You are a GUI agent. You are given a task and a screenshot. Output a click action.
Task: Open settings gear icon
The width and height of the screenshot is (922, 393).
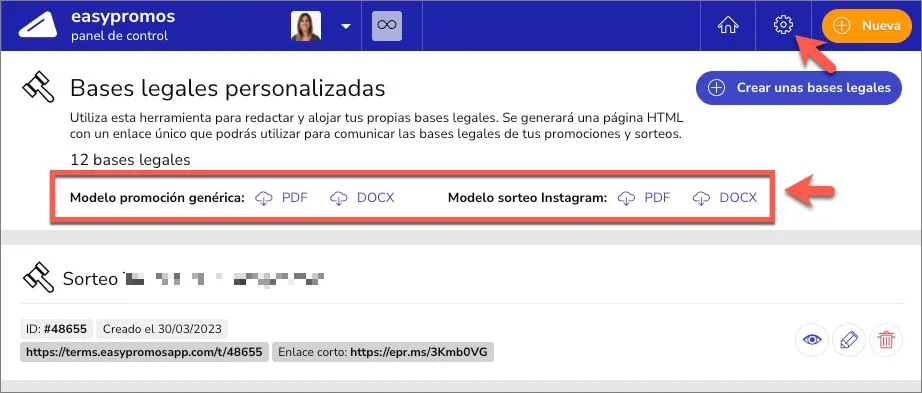(x=783, y=25)
